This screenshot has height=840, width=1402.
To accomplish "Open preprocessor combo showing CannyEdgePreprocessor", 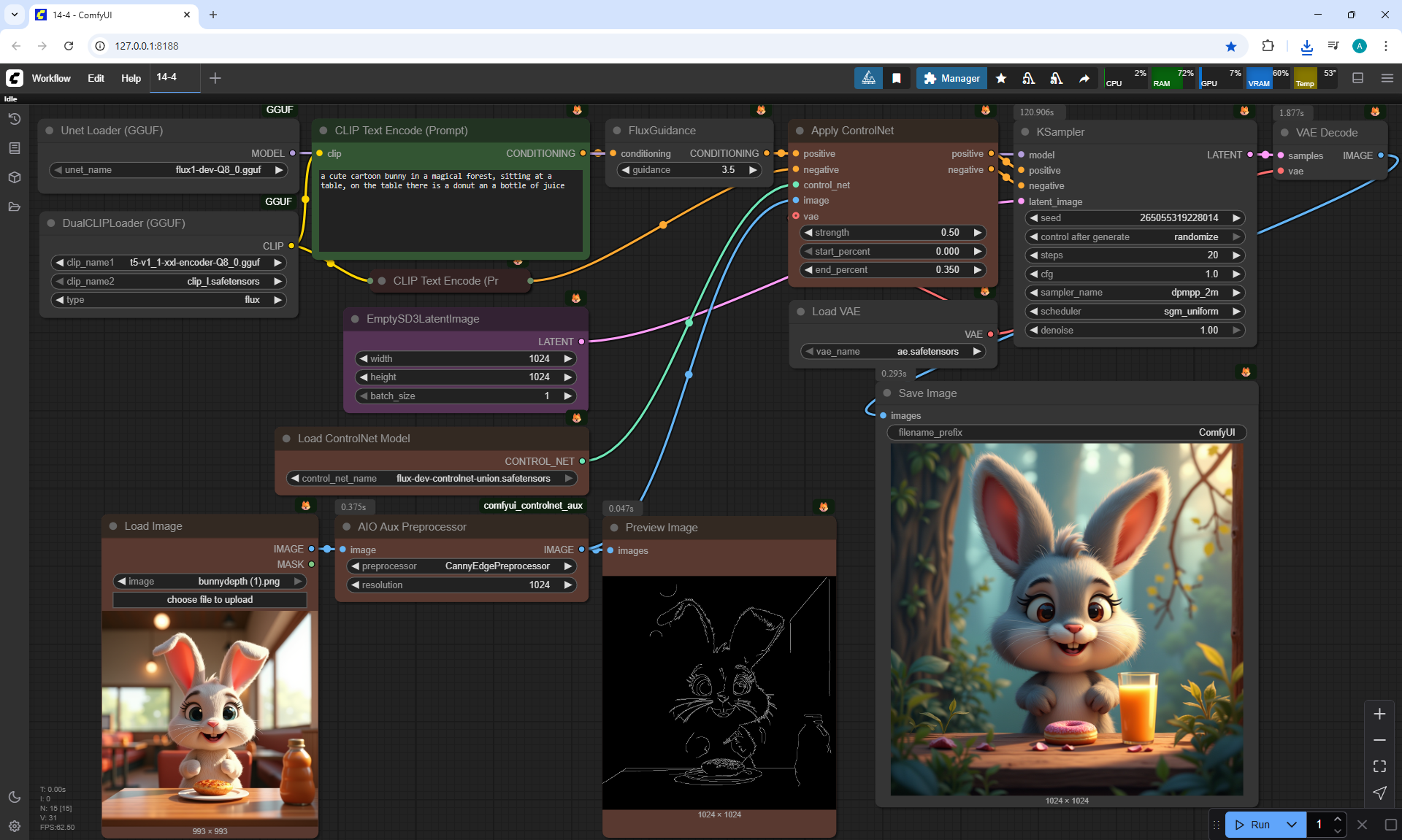I will (461, 566).
